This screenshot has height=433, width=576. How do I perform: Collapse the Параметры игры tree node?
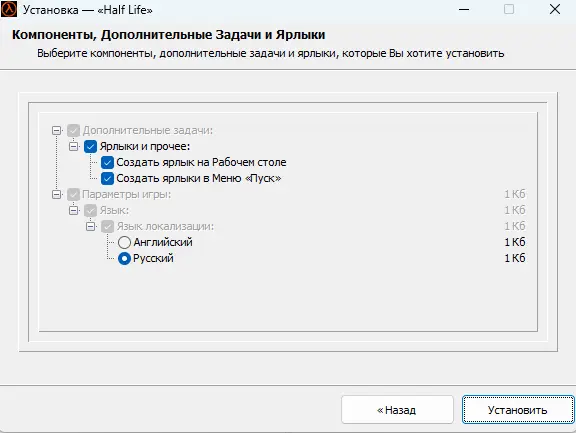[x=57, y=194]
